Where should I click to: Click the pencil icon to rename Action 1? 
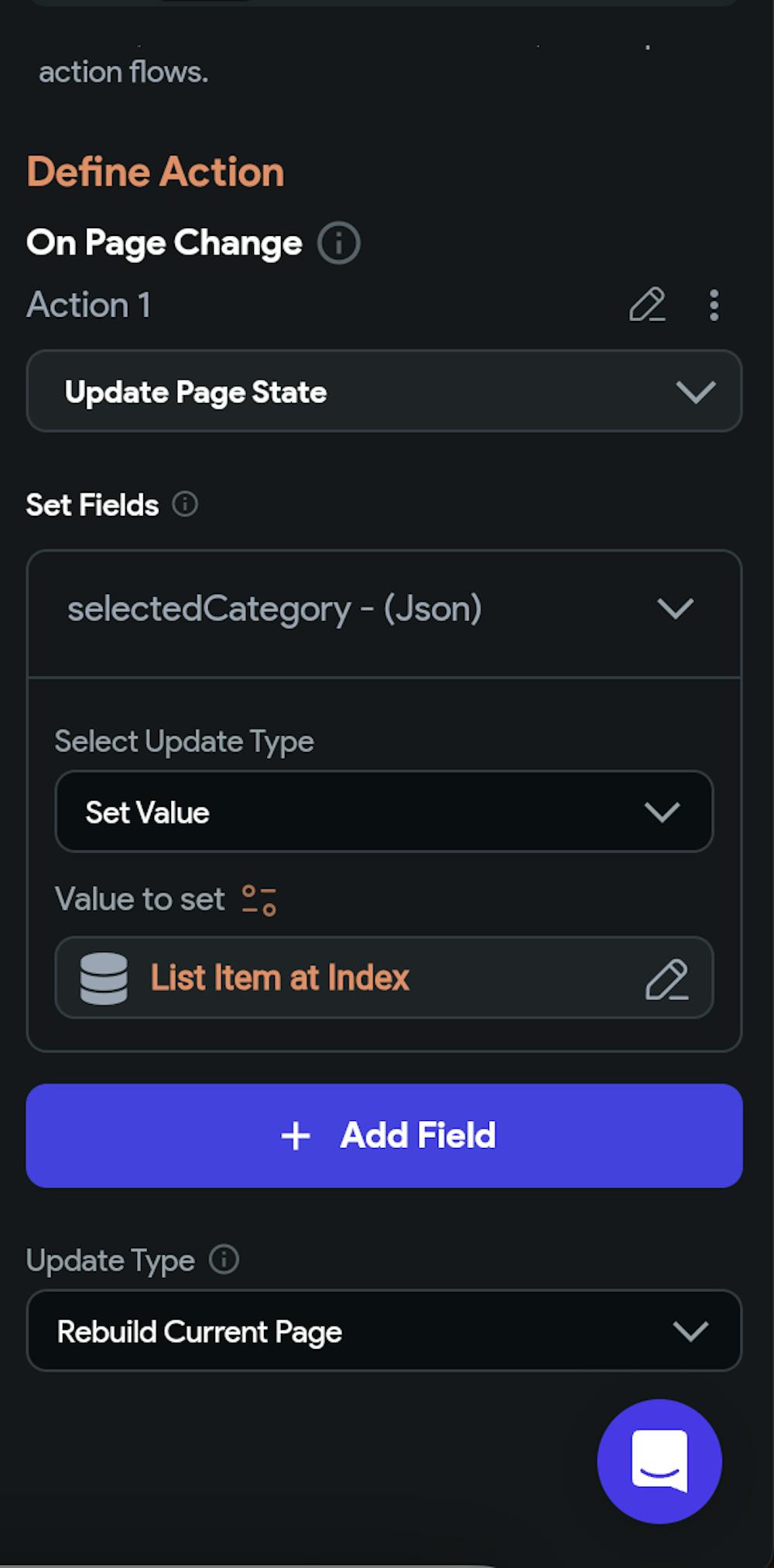coord(647,305)
